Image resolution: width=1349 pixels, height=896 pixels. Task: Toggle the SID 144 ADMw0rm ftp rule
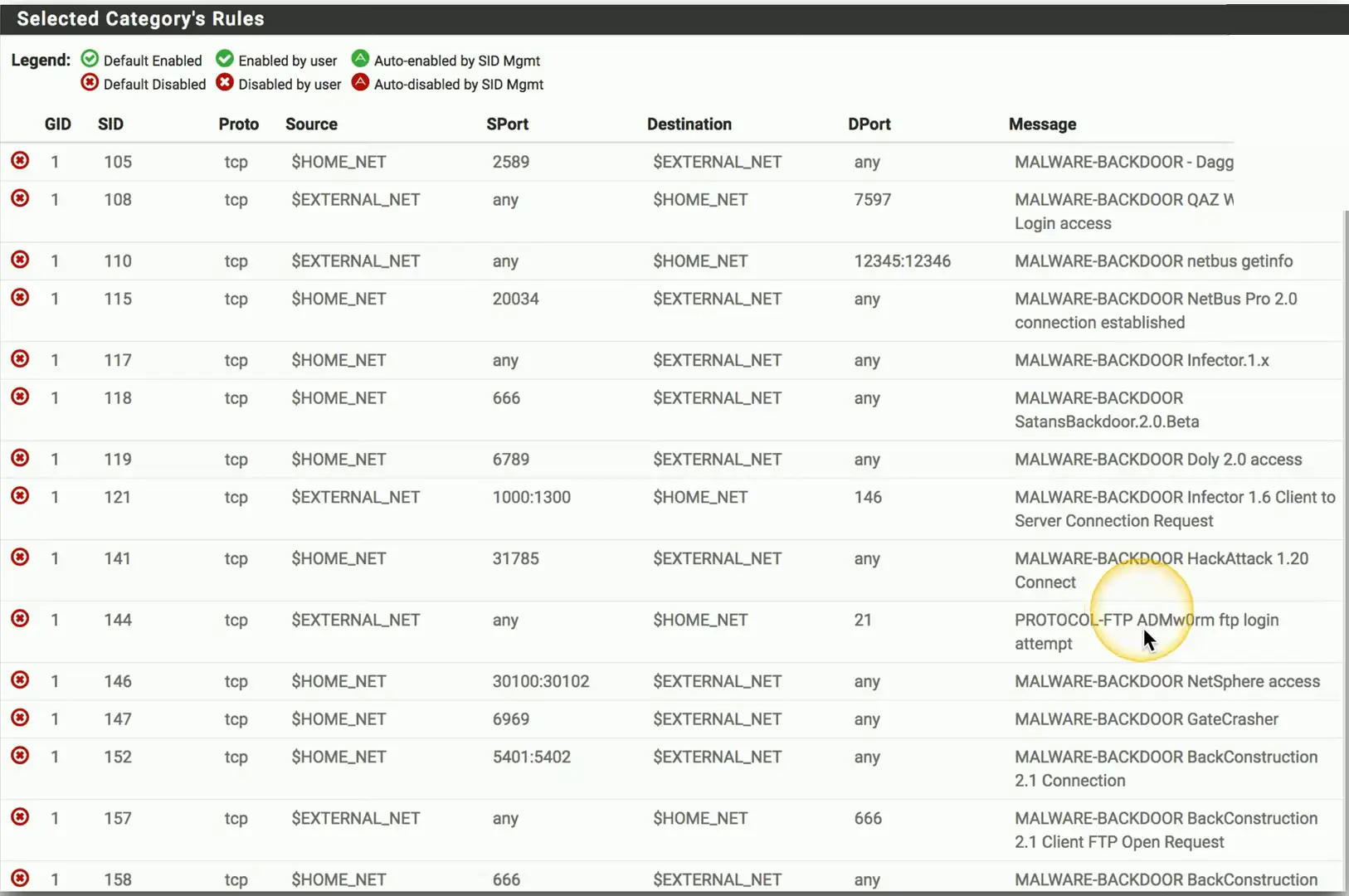pyautogui.click(x=20, y=618)
